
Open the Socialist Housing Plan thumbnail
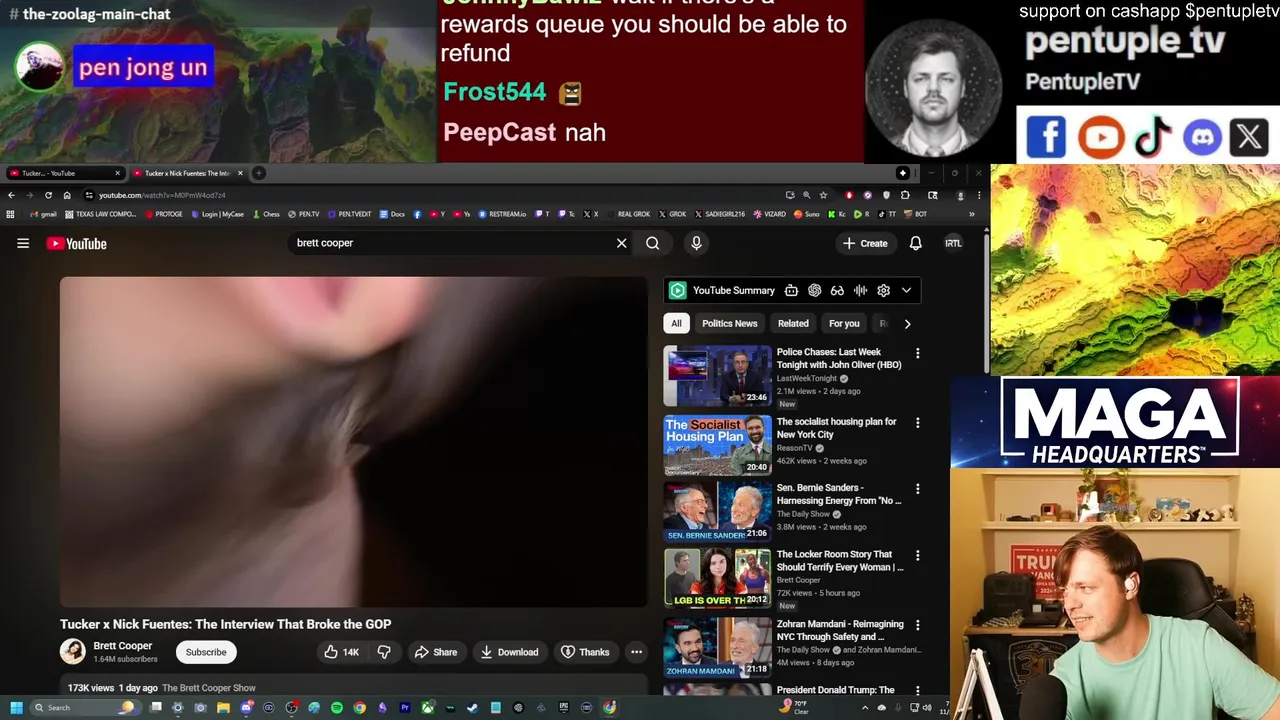718,445
